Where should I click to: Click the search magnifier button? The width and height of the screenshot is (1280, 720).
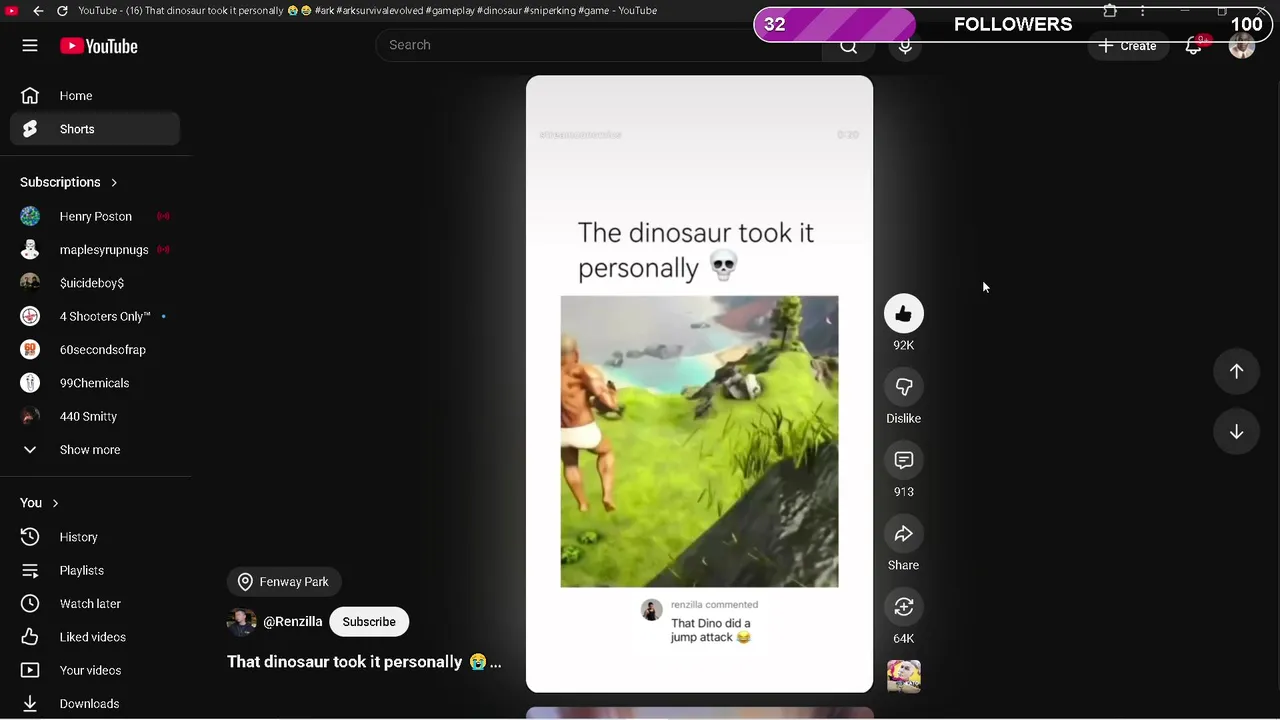click(x=849, y=45)
